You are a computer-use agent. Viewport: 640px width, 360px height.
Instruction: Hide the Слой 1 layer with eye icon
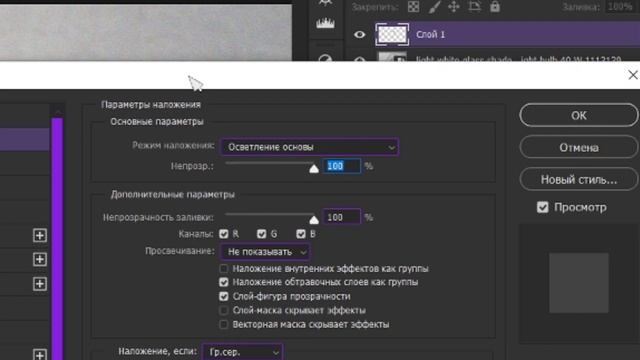[x=359, y=35]
